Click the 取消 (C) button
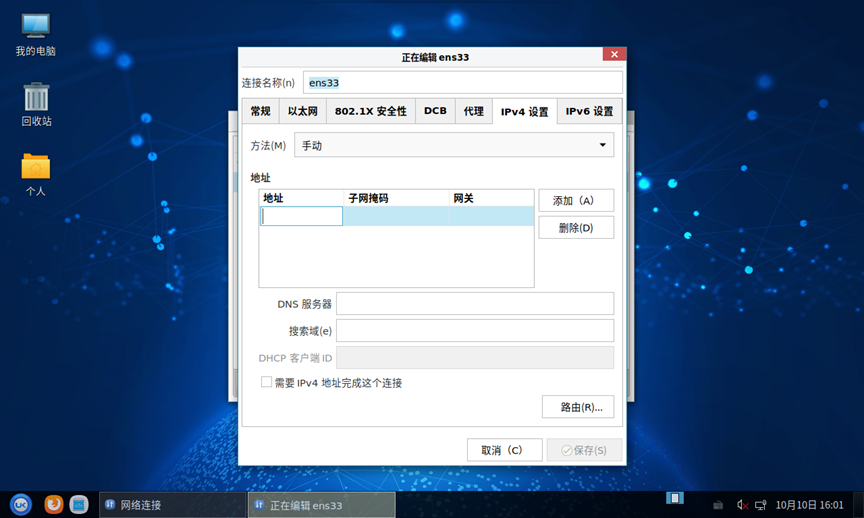The height and width of the screenshot is (518, 864). click(x=504, y=450)
